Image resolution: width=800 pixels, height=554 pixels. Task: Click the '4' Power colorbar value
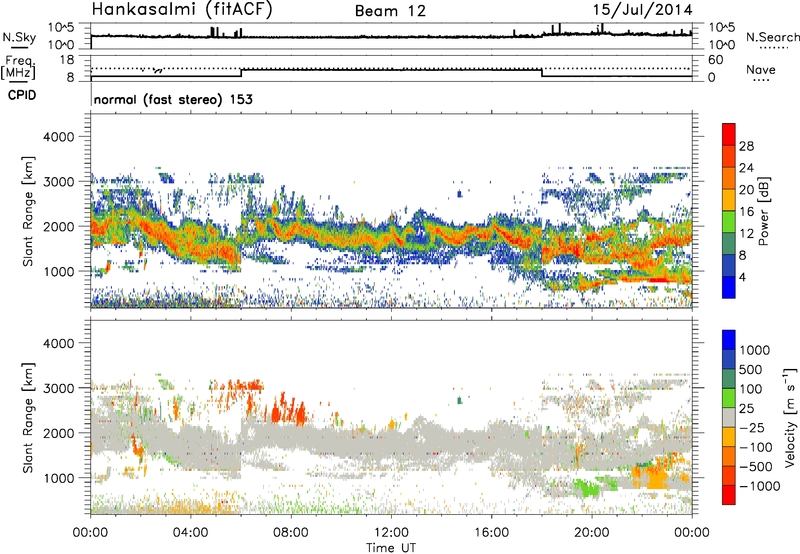742,277
